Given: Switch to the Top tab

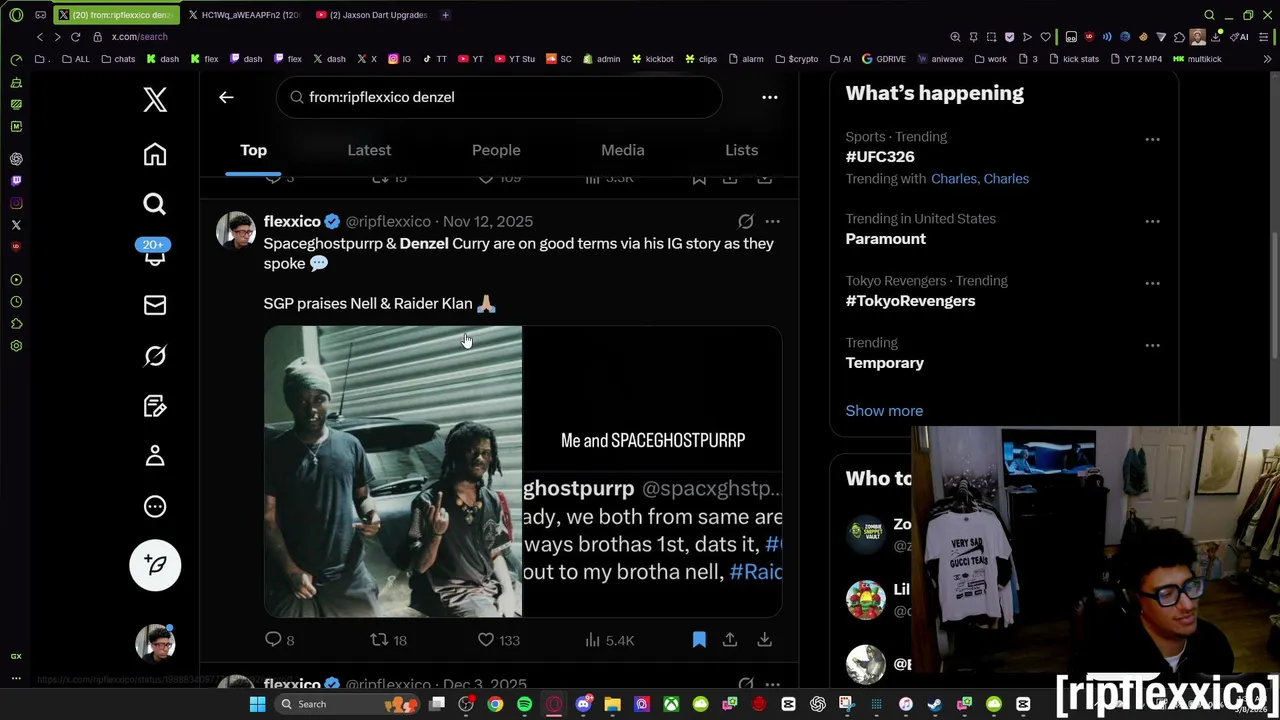Looking at the screenshot, I should tap(253, 150).
